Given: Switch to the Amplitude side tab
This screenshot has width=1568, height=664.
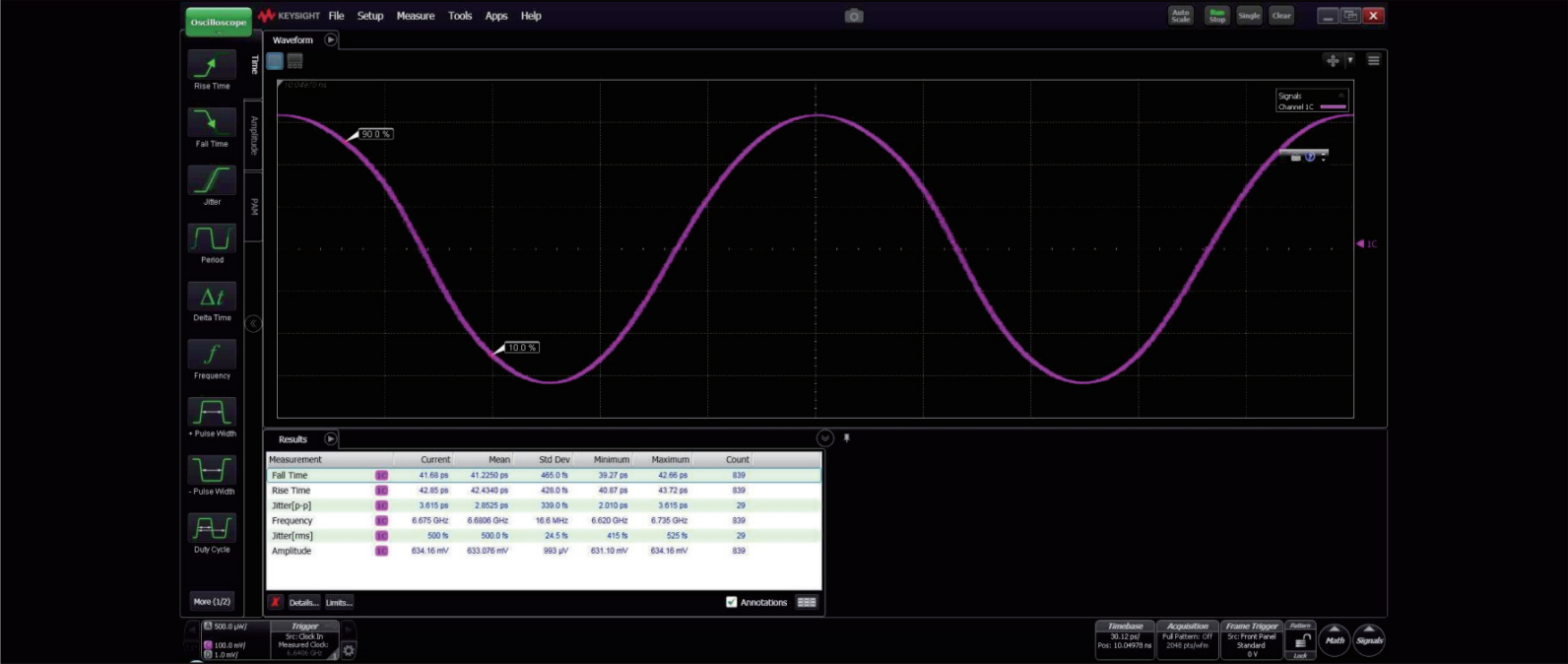Looking at the screenshot, I should tap(254, 135).
